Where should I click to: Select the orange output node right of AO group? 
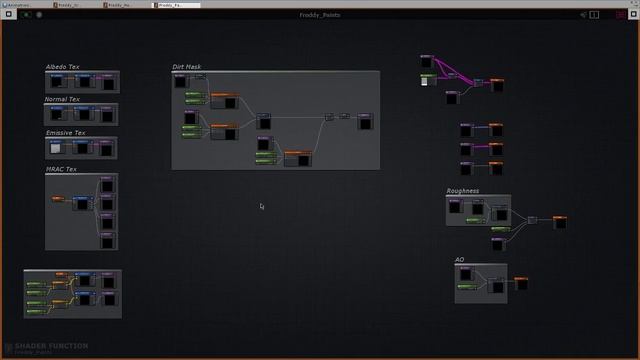point(521,283)
